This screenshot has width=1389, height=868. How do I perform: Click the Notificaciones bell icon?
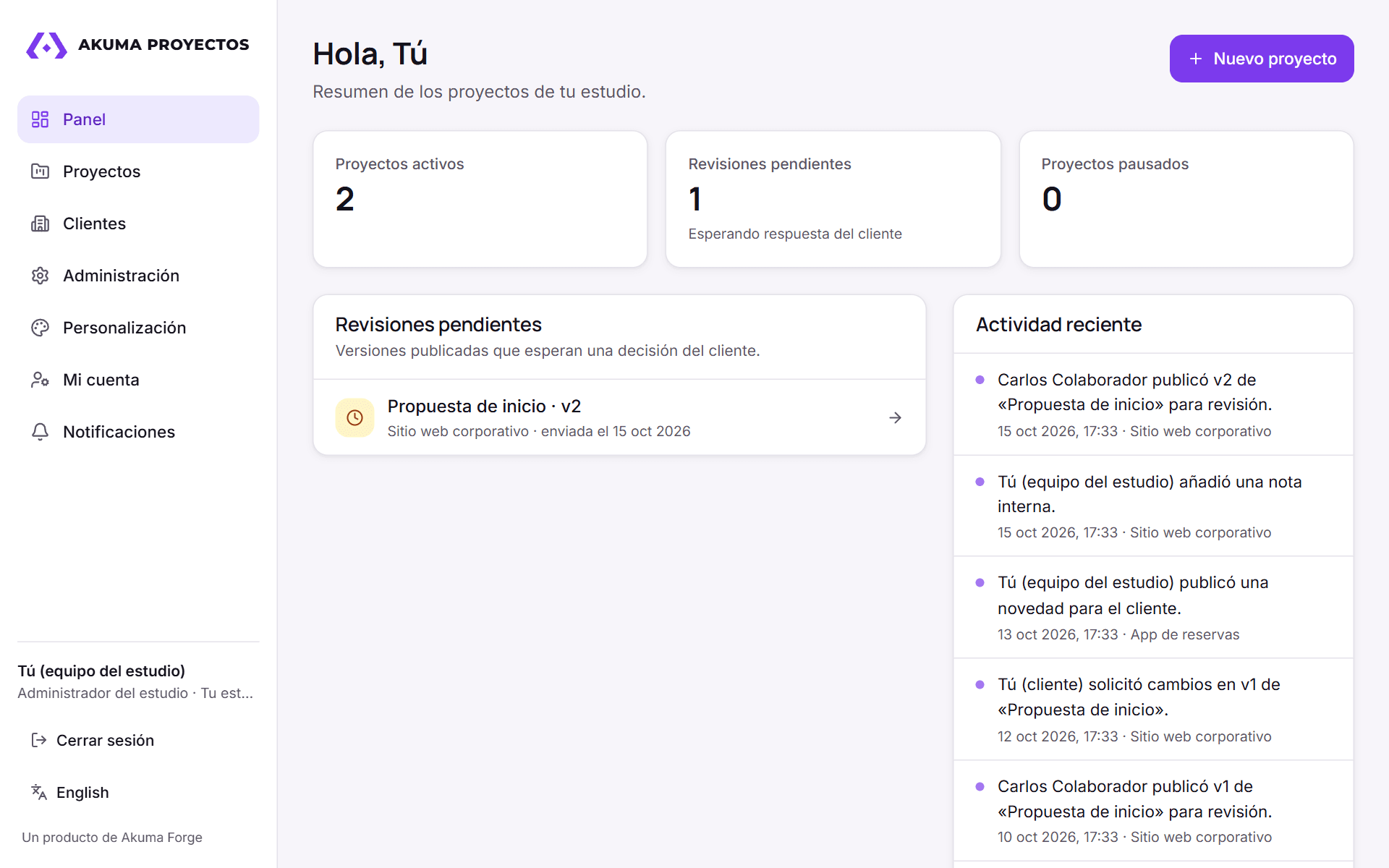(40, 432)
